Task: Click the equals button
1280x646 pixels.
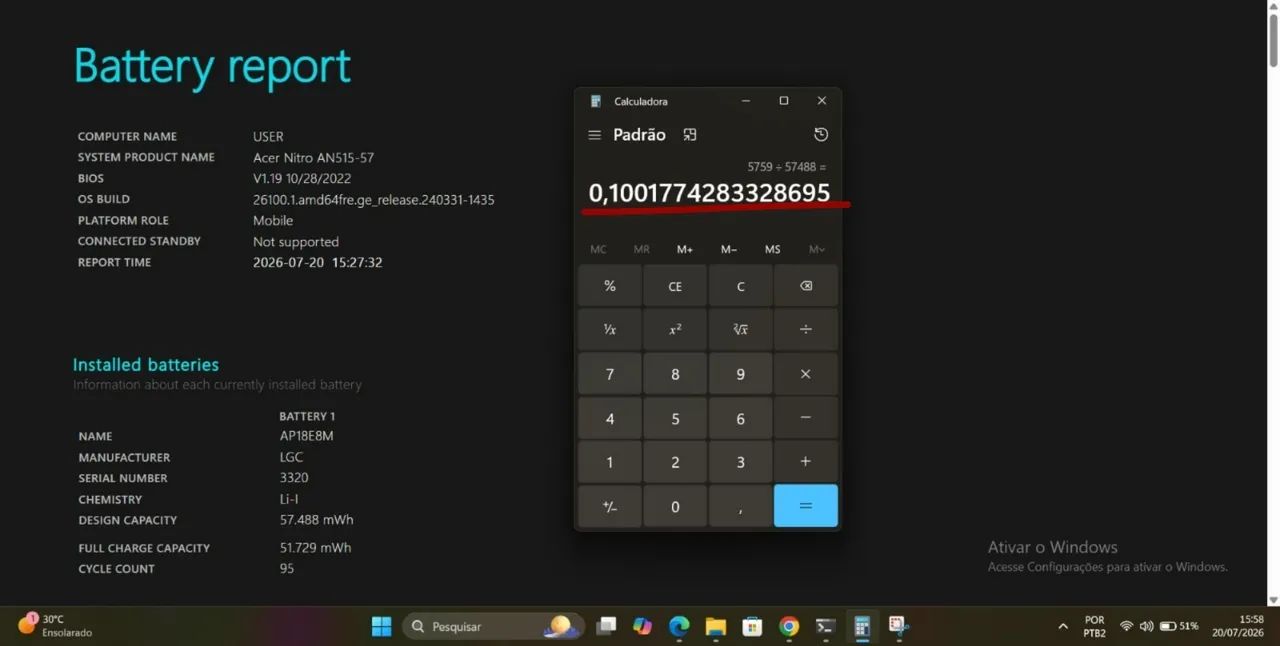Action: coord(806,506)
